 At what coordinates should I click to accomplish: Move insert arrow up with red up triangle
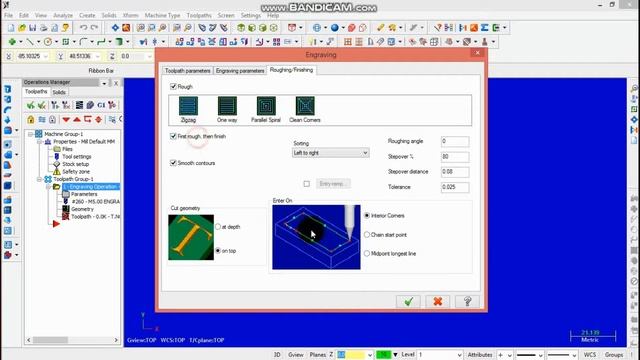(77, 120)
